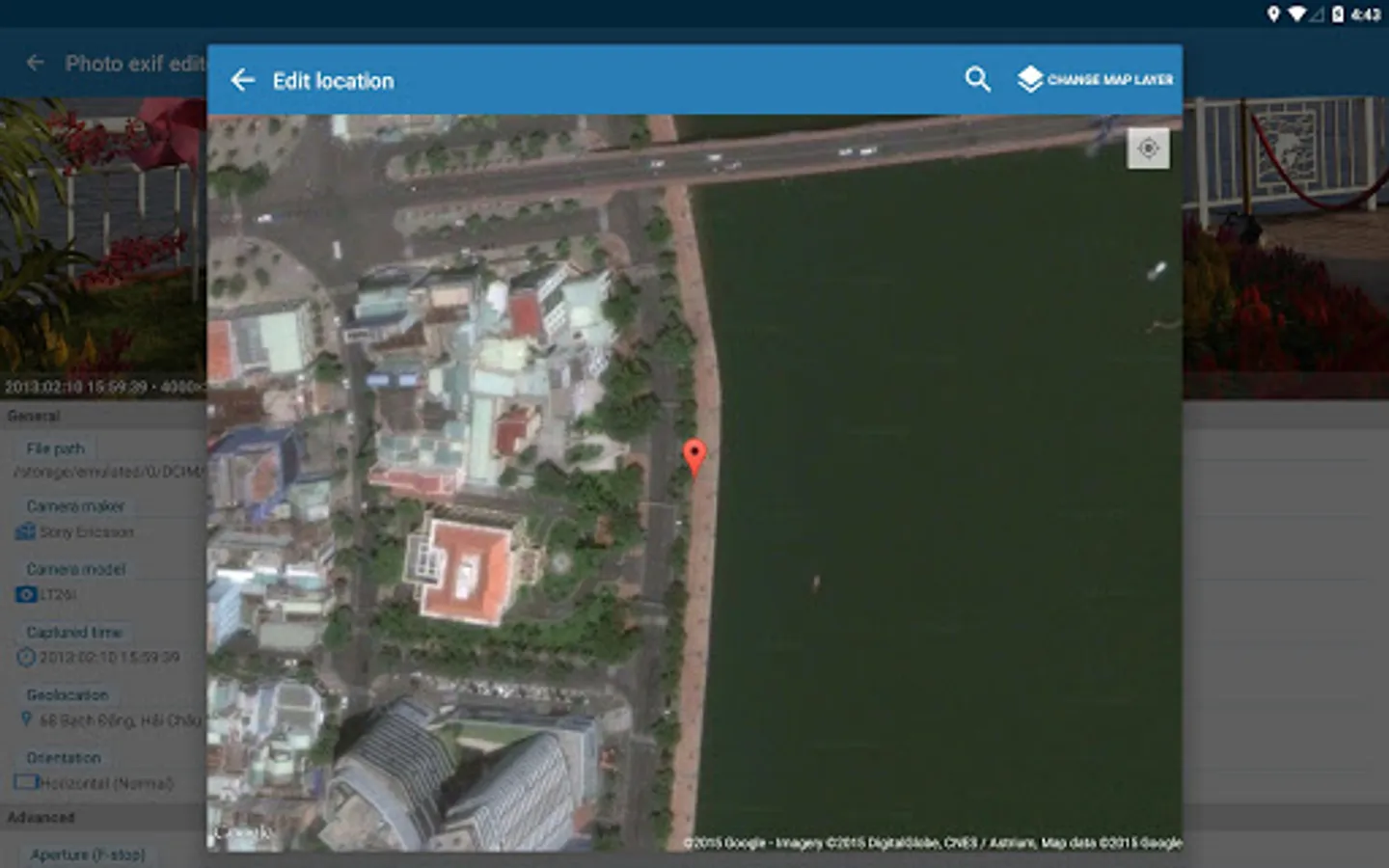Screen dimensions: 1389x868
Task: Click the 'Sony Ericsson' value
Action: point(87,531)
